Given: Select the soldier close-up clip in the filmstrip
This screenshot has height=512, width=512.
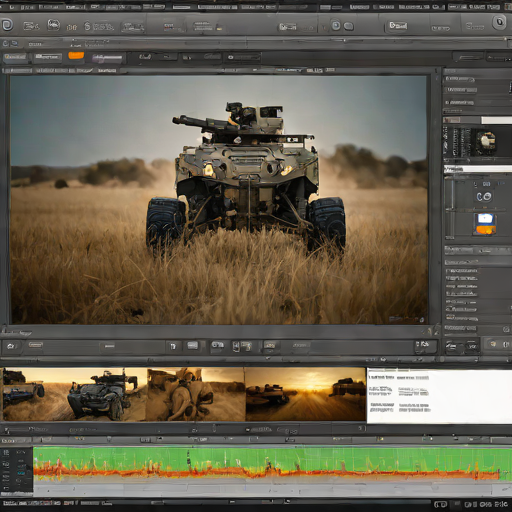Looking at the screenshot, I should click(196, 394).
